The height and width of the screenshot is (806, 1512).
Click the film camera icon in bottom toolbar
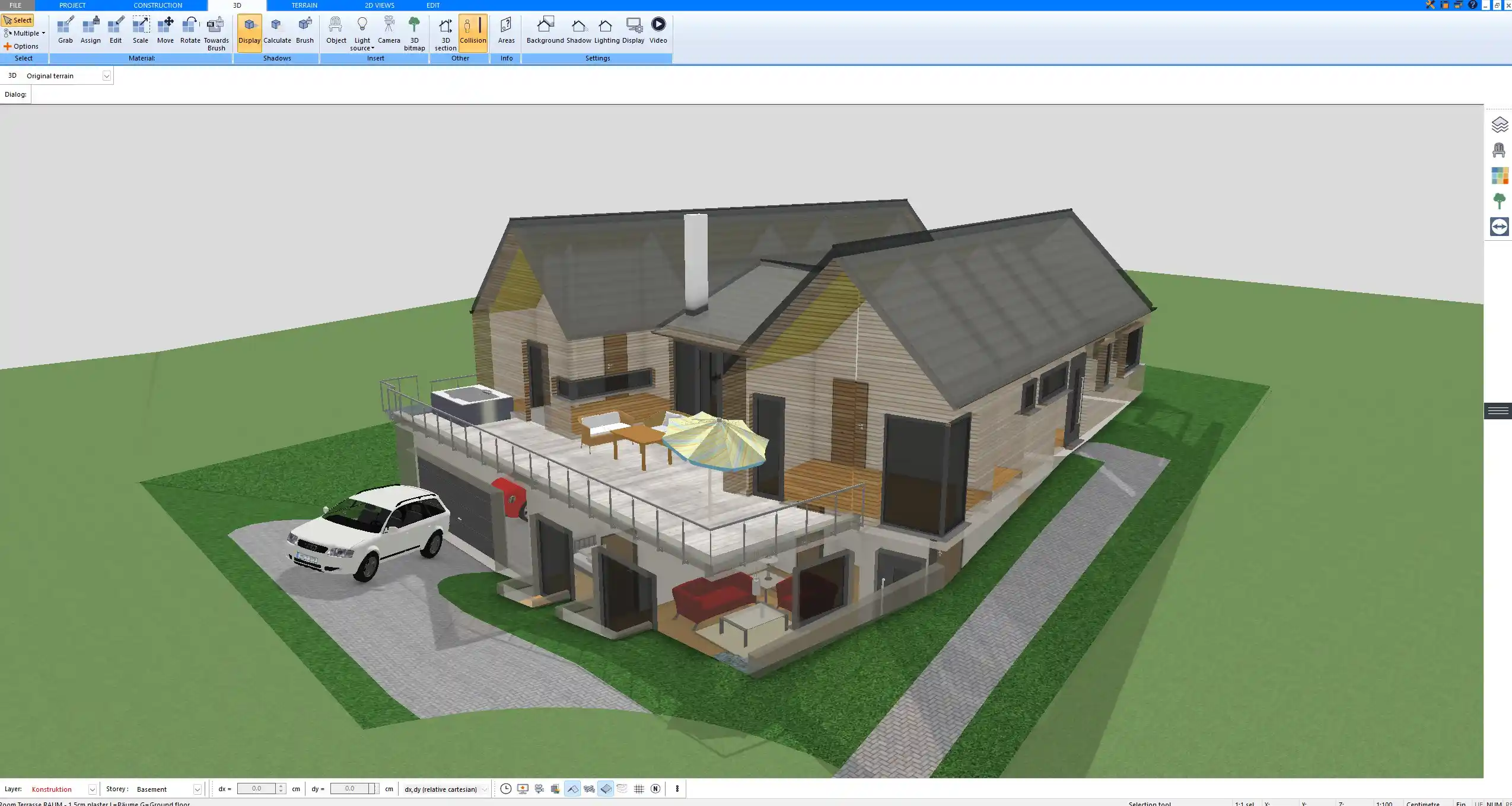[x=539, y=789]
